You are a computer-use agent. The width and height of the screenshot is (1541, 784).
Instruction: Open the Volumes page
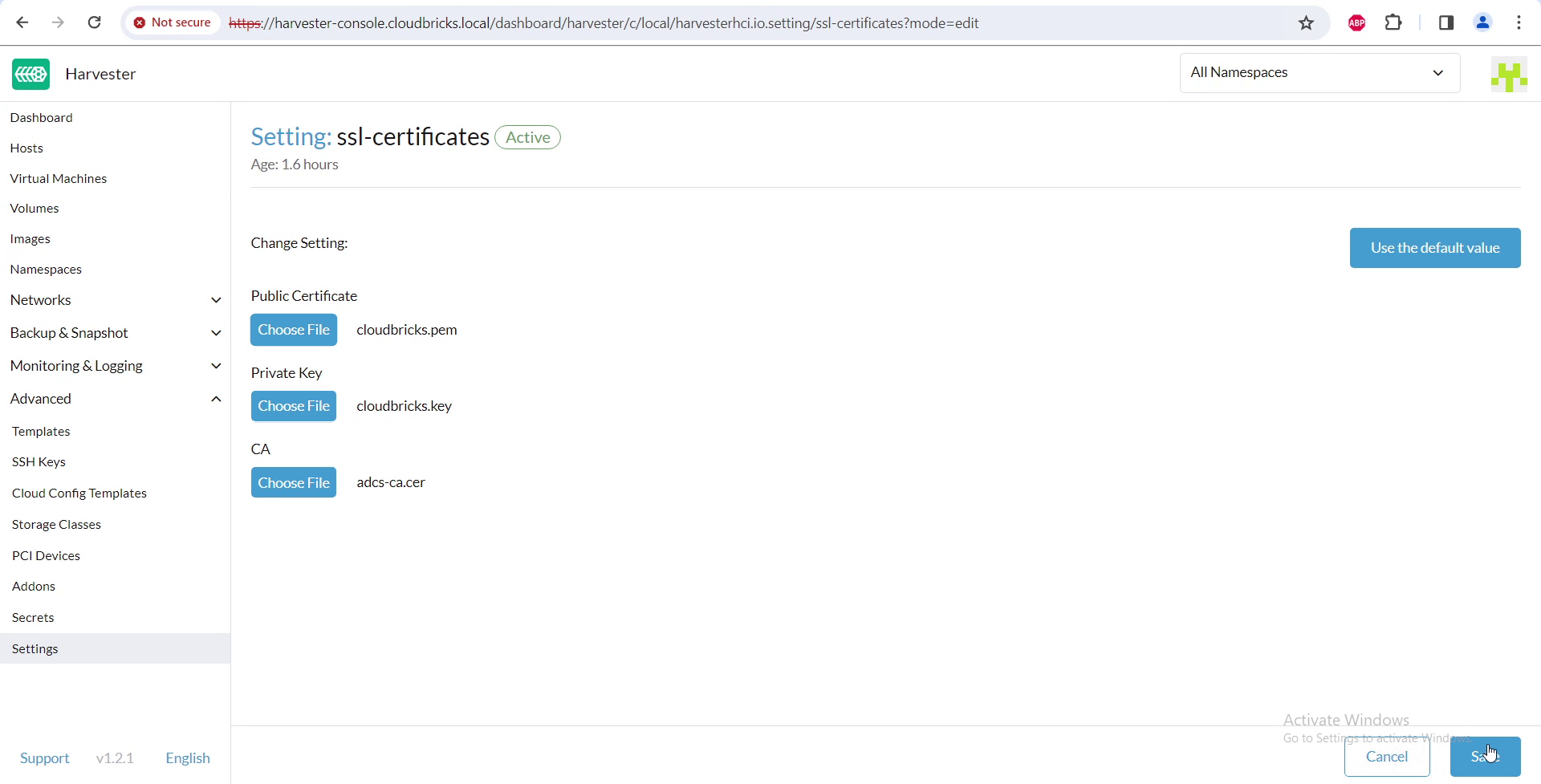[35, 208]
